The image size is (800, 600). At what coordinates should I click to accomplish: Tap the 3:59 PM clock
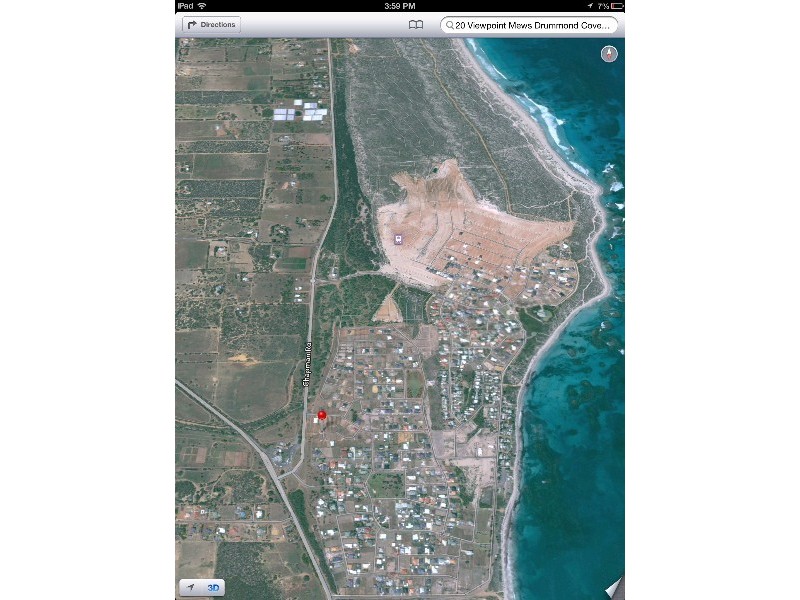[399, 6]
